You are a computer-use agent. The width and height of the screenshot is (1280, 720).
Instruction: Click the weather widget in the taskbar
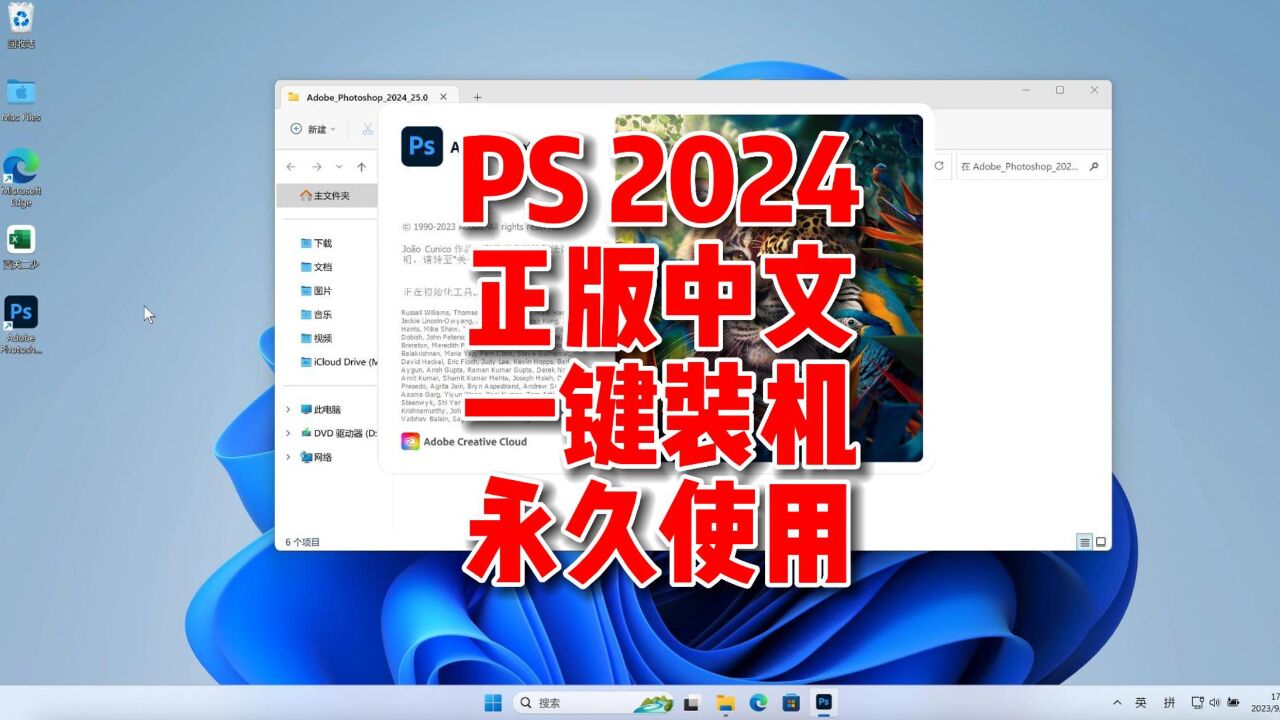[x=655, y=702]
